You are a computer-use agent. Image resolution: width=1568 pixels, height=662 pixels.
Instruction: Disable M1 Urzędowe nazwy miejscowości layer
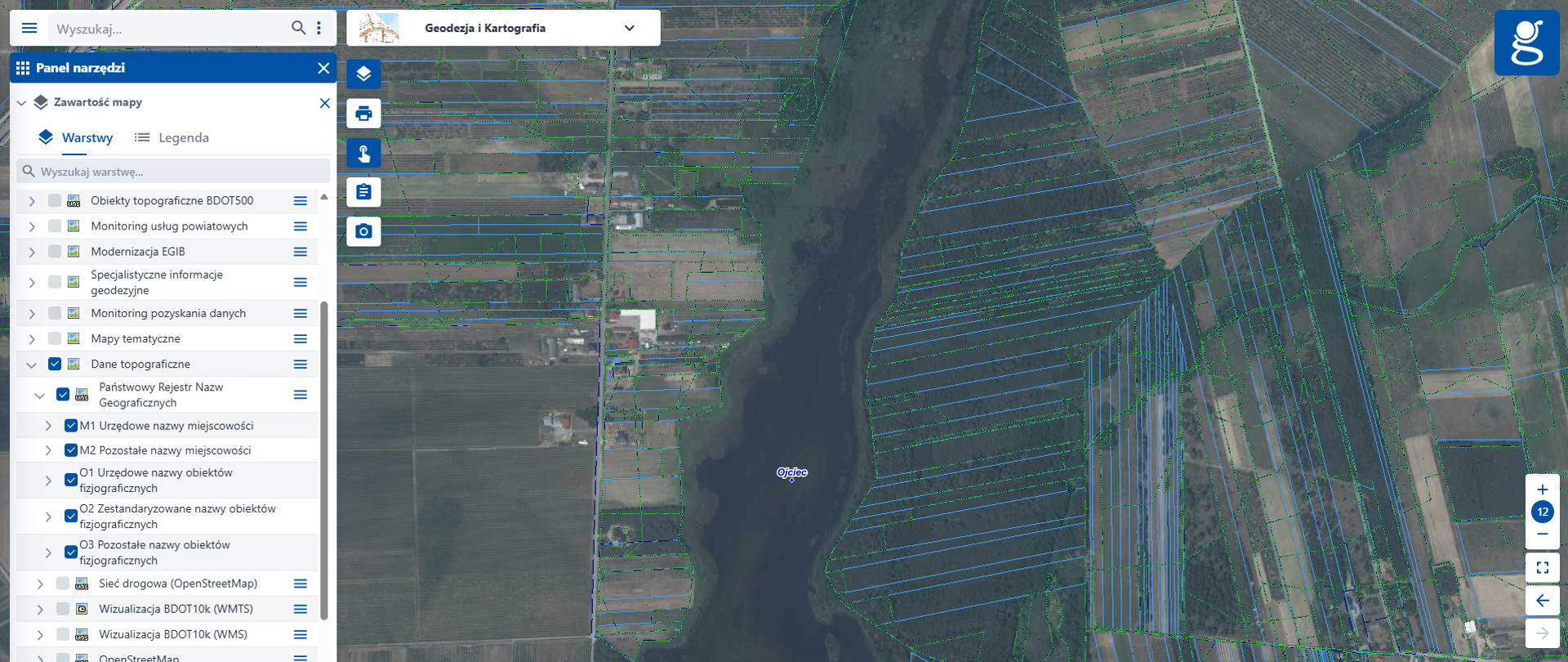[71, 426]
